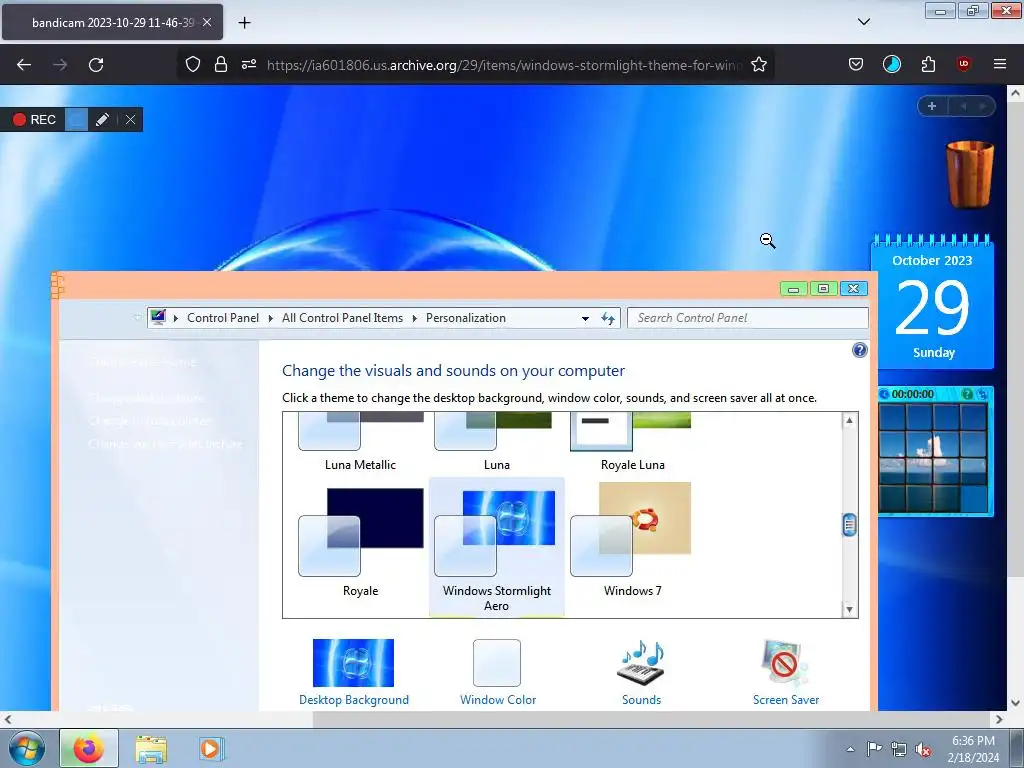Click the Search Control Panel field
This screenshot has width=1024, height=768.
[x=748, y=318]
